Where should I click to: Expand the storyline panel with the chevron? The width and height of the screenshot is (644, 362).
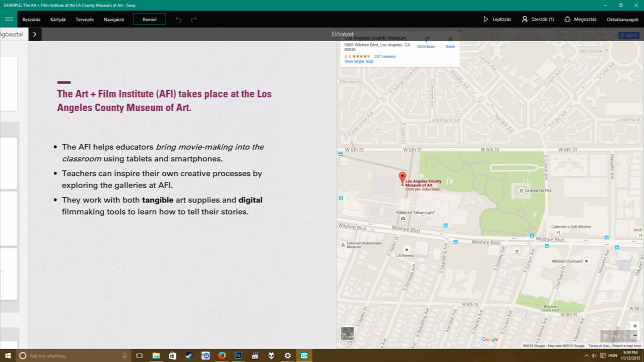[x=35, y=34]
